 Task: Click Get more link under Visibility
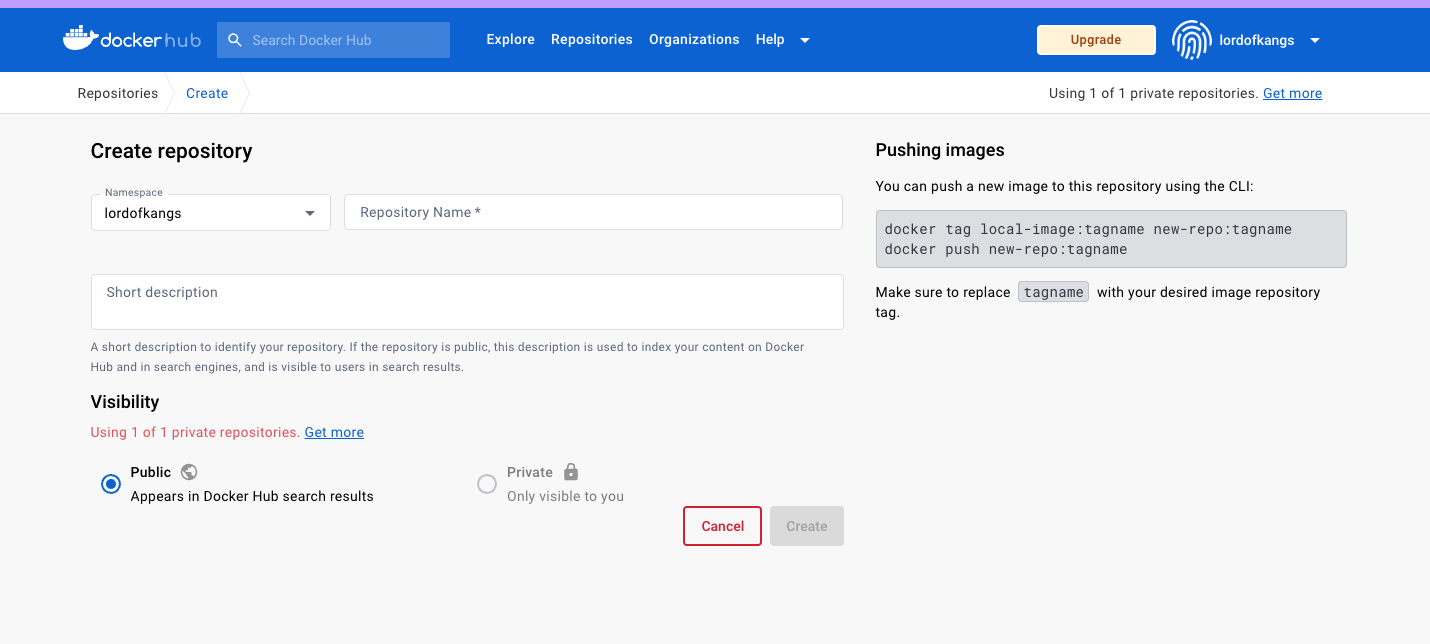(334, 432)
